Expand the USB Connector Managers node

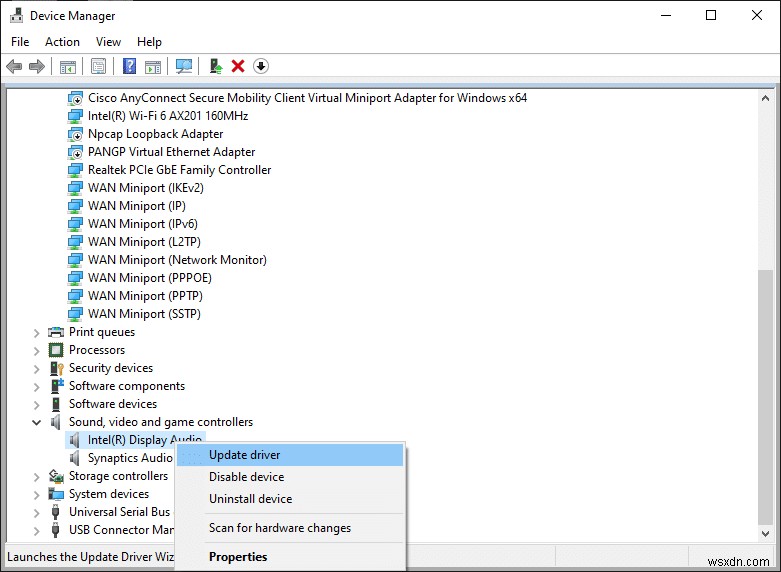(36, 530)
